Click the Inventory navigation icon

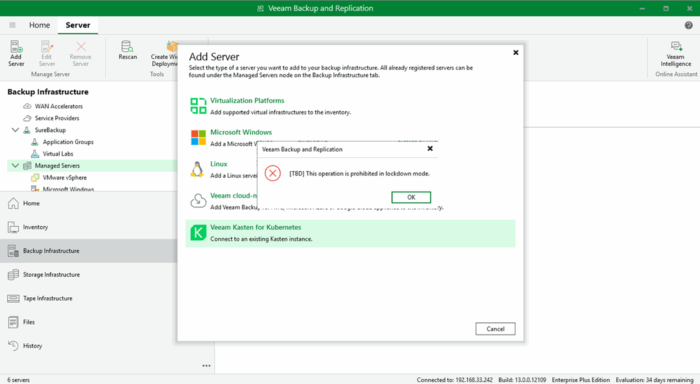click(x=13, y=227)
